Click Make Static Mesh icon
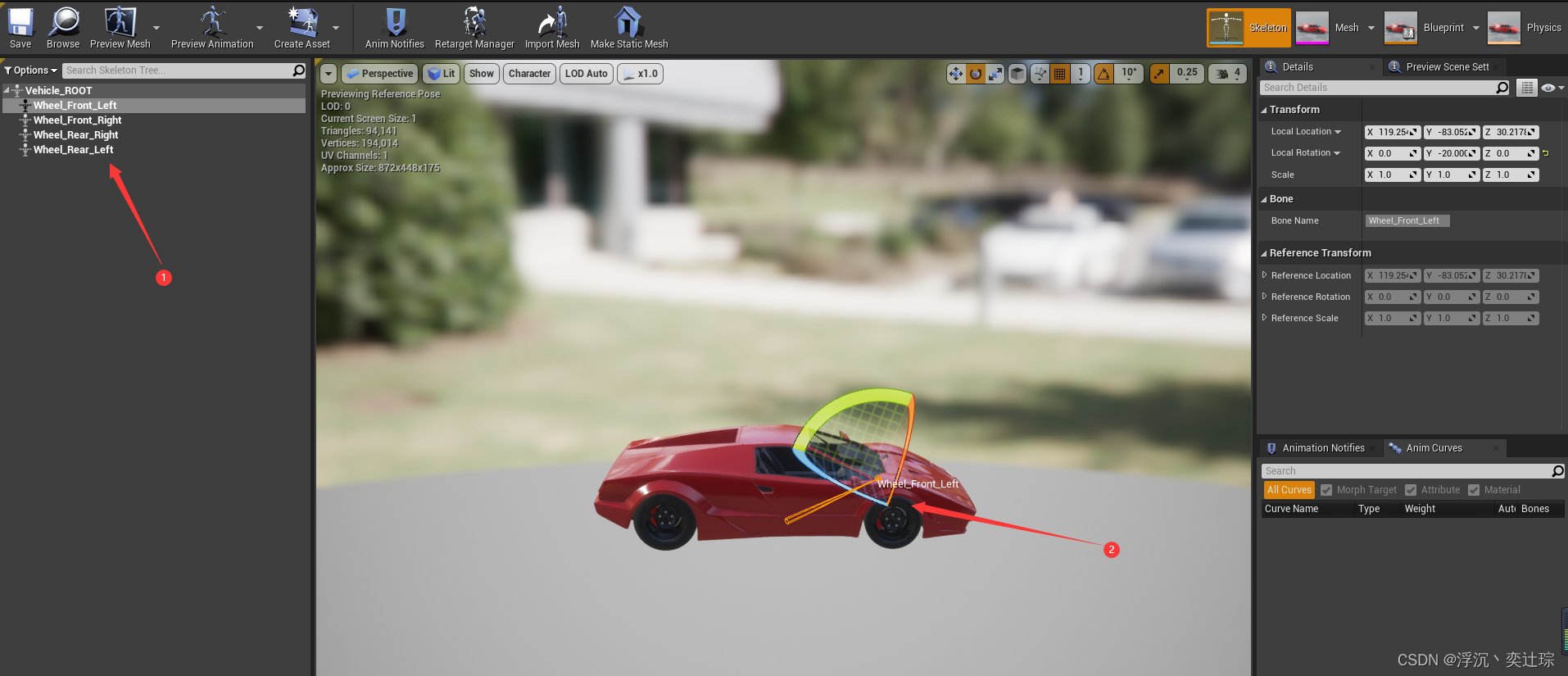This screenshot has height=676, width=1568. pyautogui.click(x=628, y=22)
